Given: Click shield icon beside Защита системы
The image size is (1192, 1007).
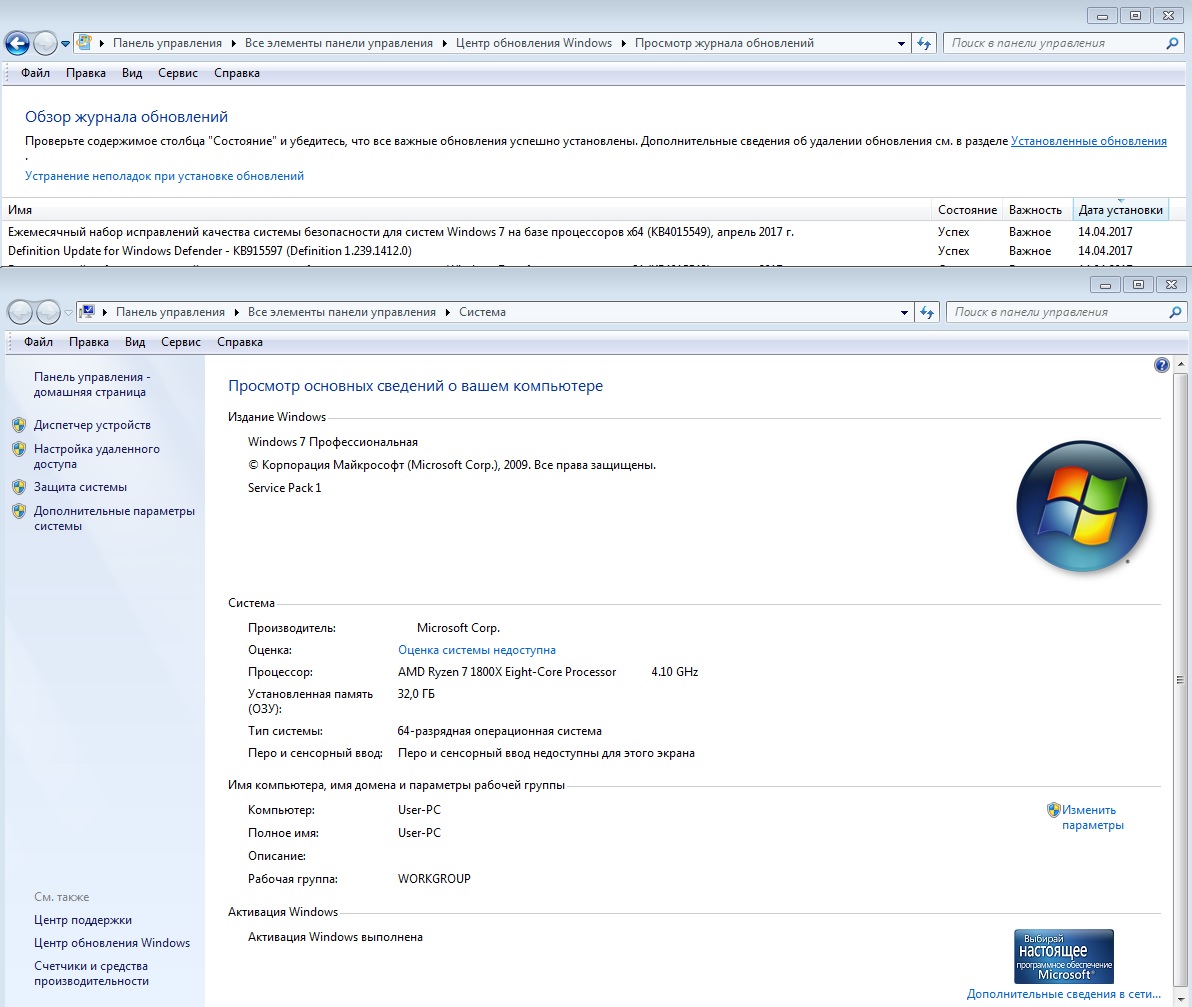Looking at the screenshot, I should pyautogui.click(x=19, y=487).
